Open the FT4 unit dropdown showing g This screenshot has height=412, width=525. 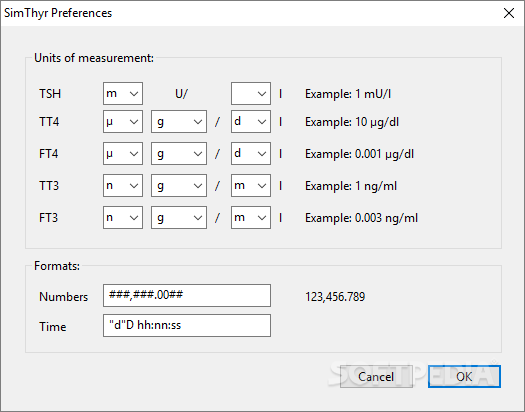pos(179,154)
